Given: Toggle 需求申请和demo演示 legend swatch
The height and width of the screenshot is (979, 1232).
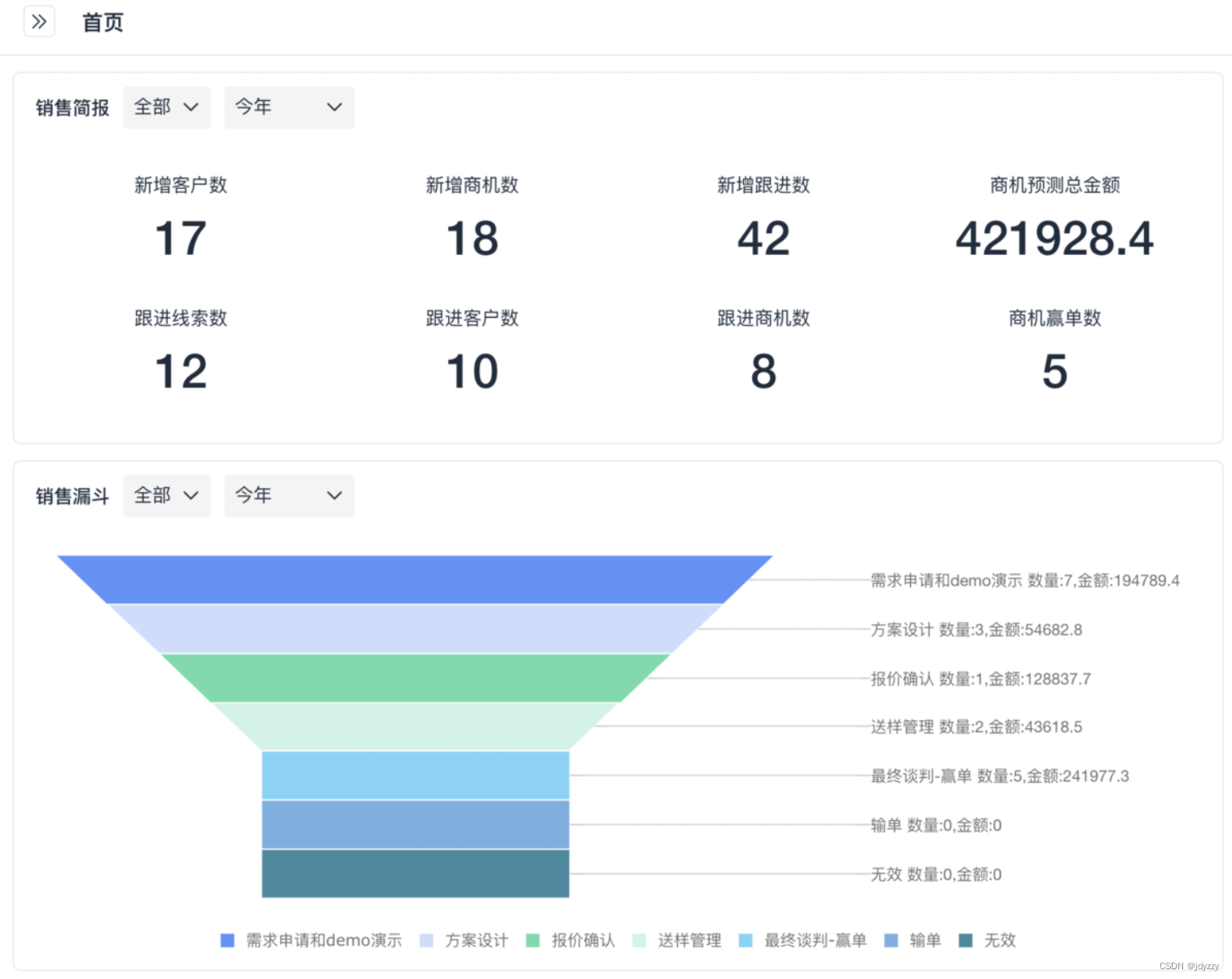Looking at the screenshot, I should [x=228, y=941].
